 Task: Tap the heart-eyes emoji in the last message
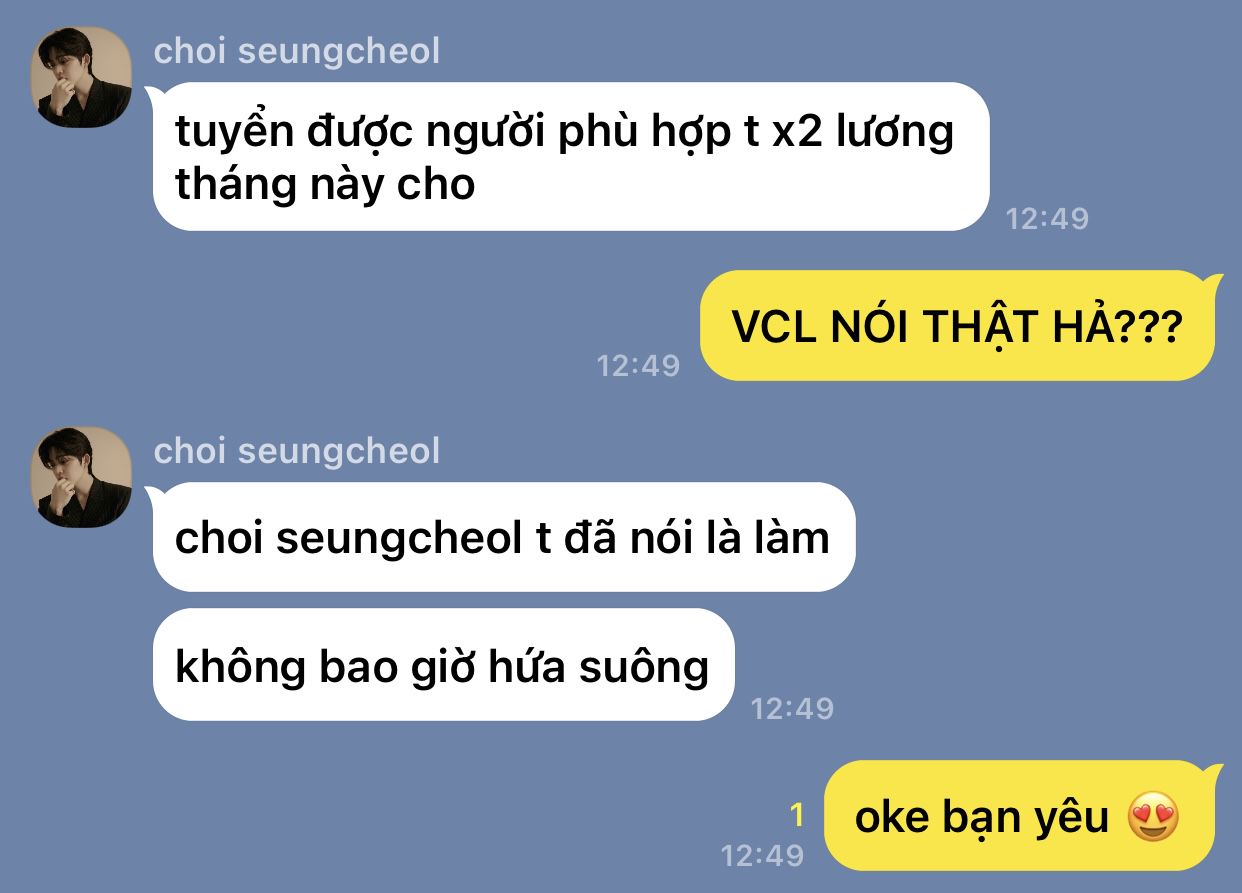[1153, 817]
